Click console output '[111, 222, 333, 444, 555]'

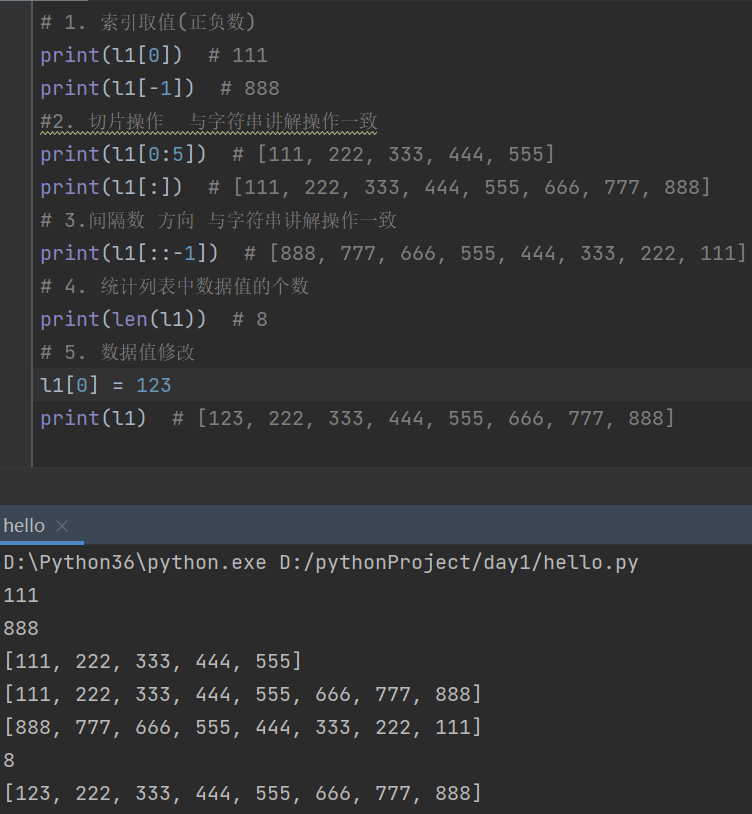click(153, 661)
